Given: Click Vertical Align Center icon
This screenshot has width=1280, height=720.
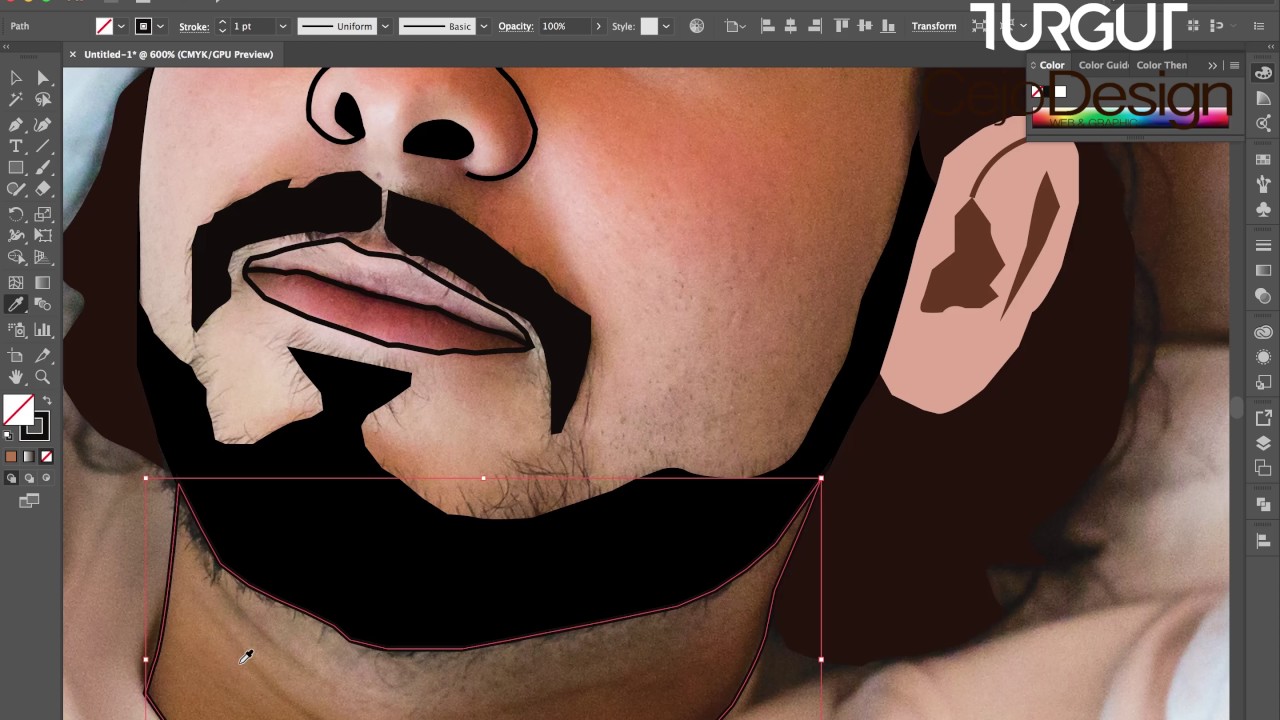Looking at the screenshot, I should tap(865, 26).
